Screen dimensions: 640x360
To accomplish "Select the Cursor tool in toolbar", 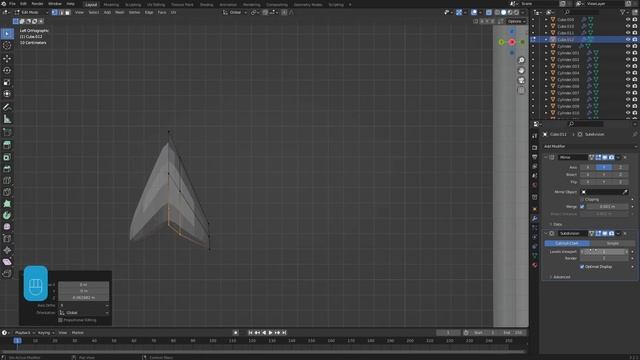I will [x=7, y=46].
